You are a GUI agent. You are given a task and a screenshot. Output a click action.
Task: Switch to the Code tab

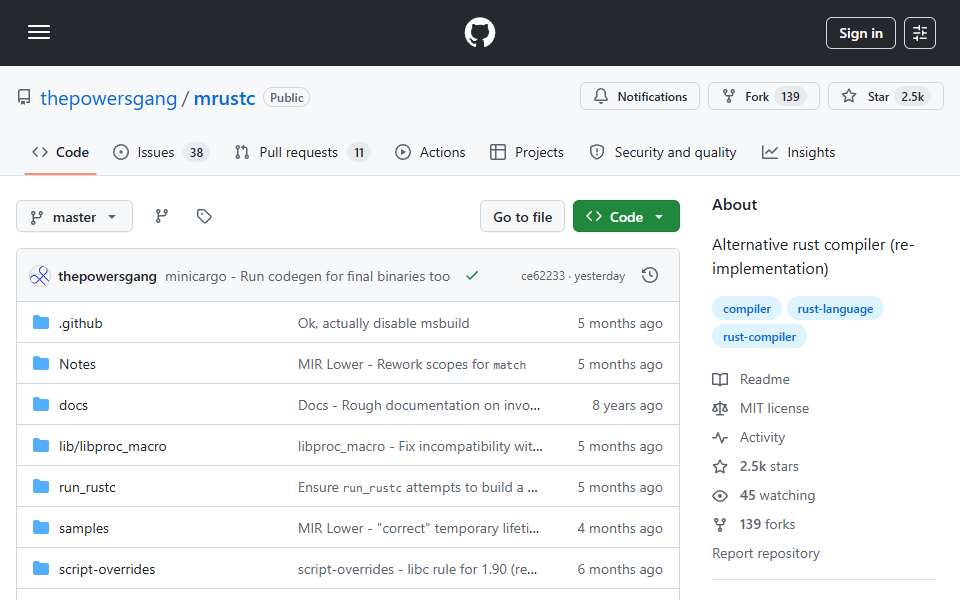coord(61,152)
